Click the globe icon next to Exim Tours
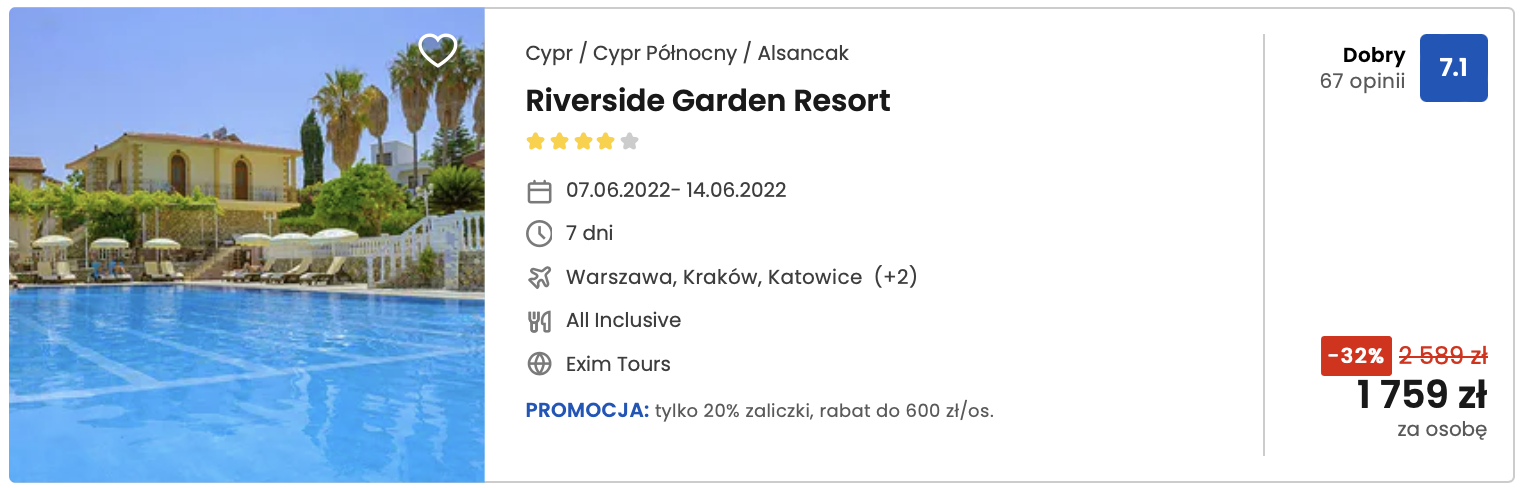The width and height of the screenshot is (1522, 488). click(539, 364)
